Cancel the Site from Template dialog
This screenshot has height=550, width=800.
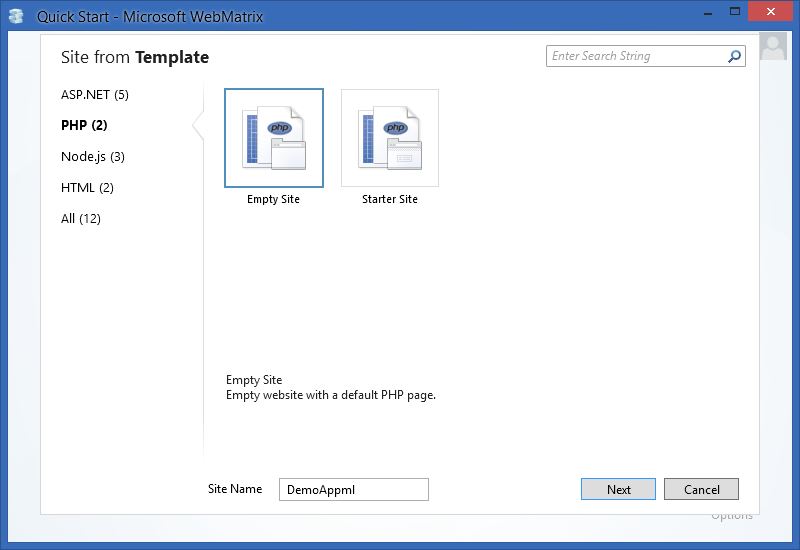pos(701,489)
